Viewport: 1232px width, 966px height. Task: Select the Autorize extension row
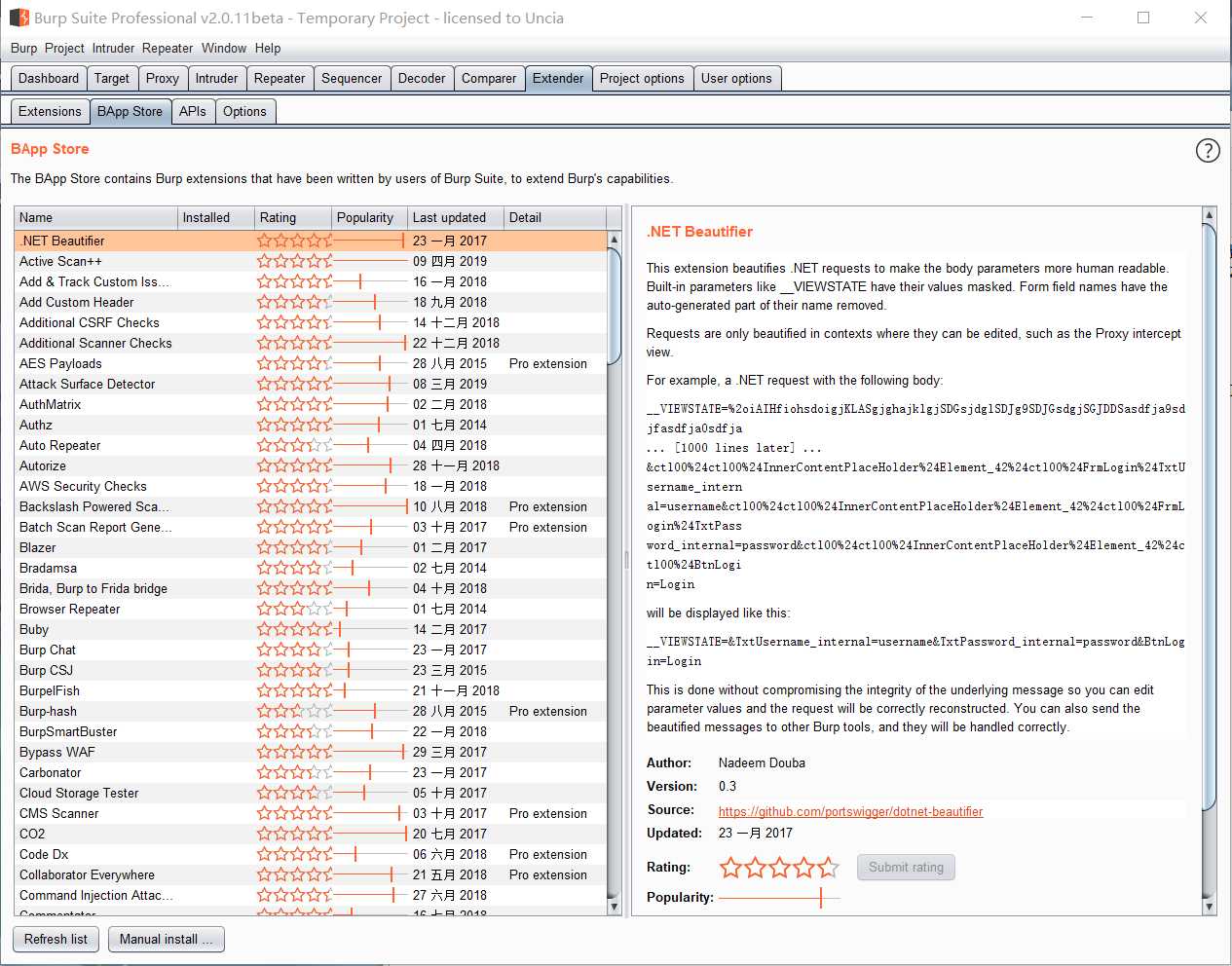tap(311, 465)
